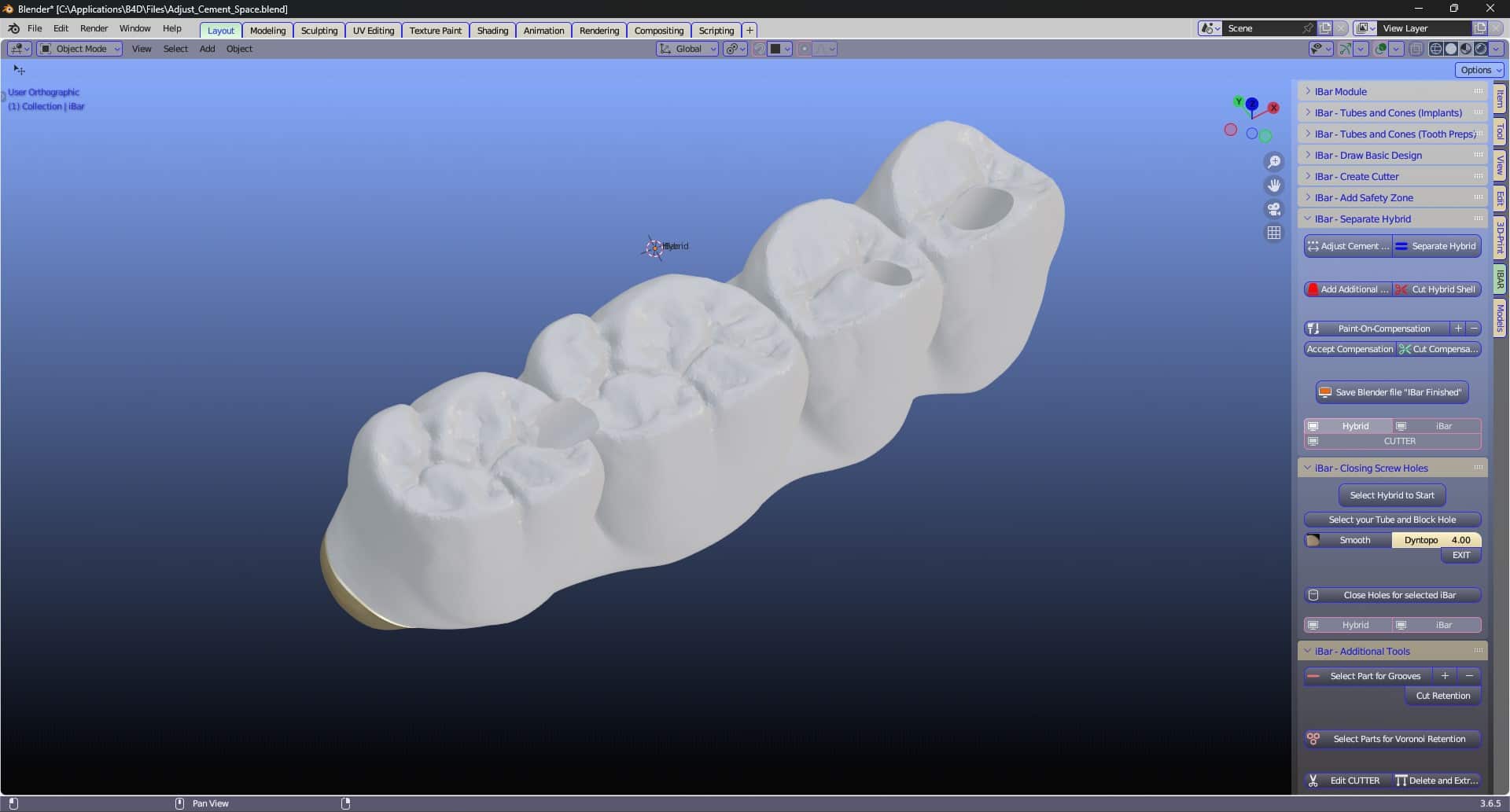The width and height of the screenshot is (1510, 812).
Task: Click the Adjust Cement button
Action: (x=1348, y=246)
